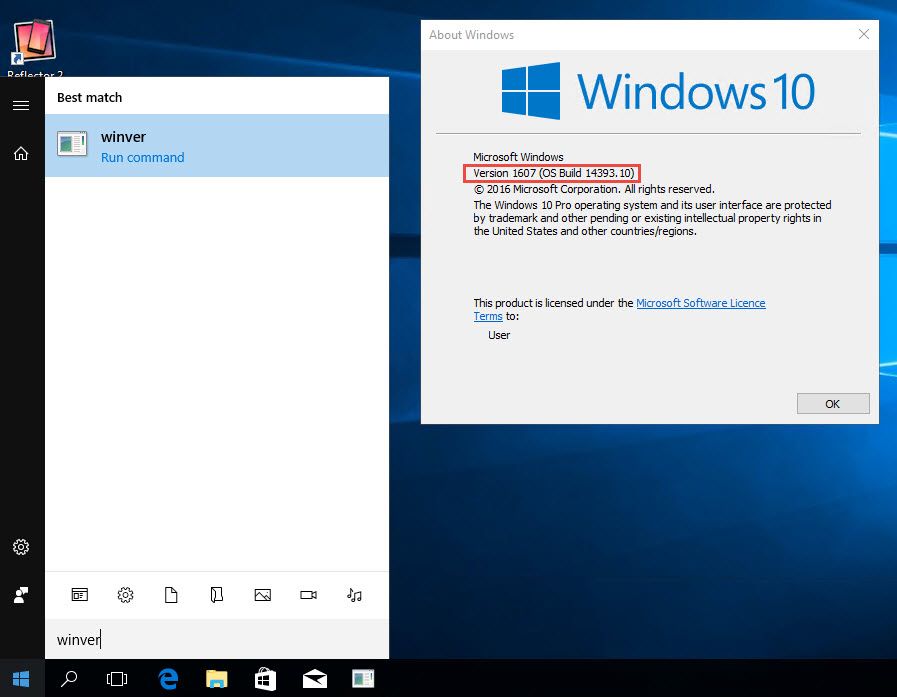Open the Start menu Windows button

click(x=21, y=679)
